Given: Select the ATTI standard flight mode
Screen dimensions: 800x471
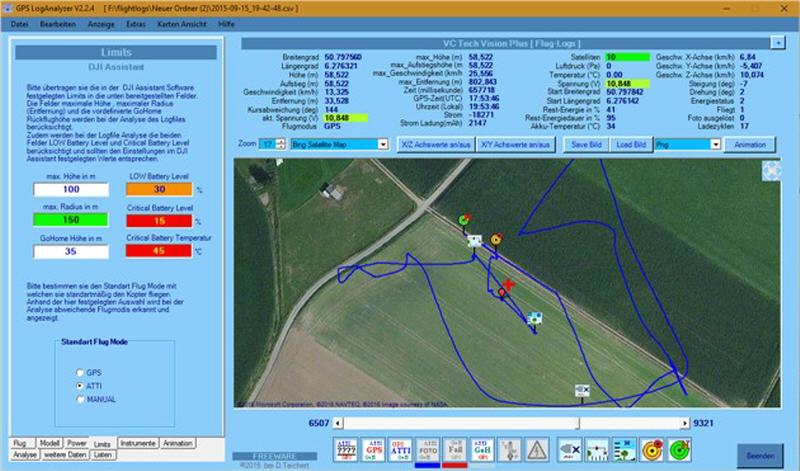Looking at the screenshot, I should pyautogui.click(x=80, y=386).
